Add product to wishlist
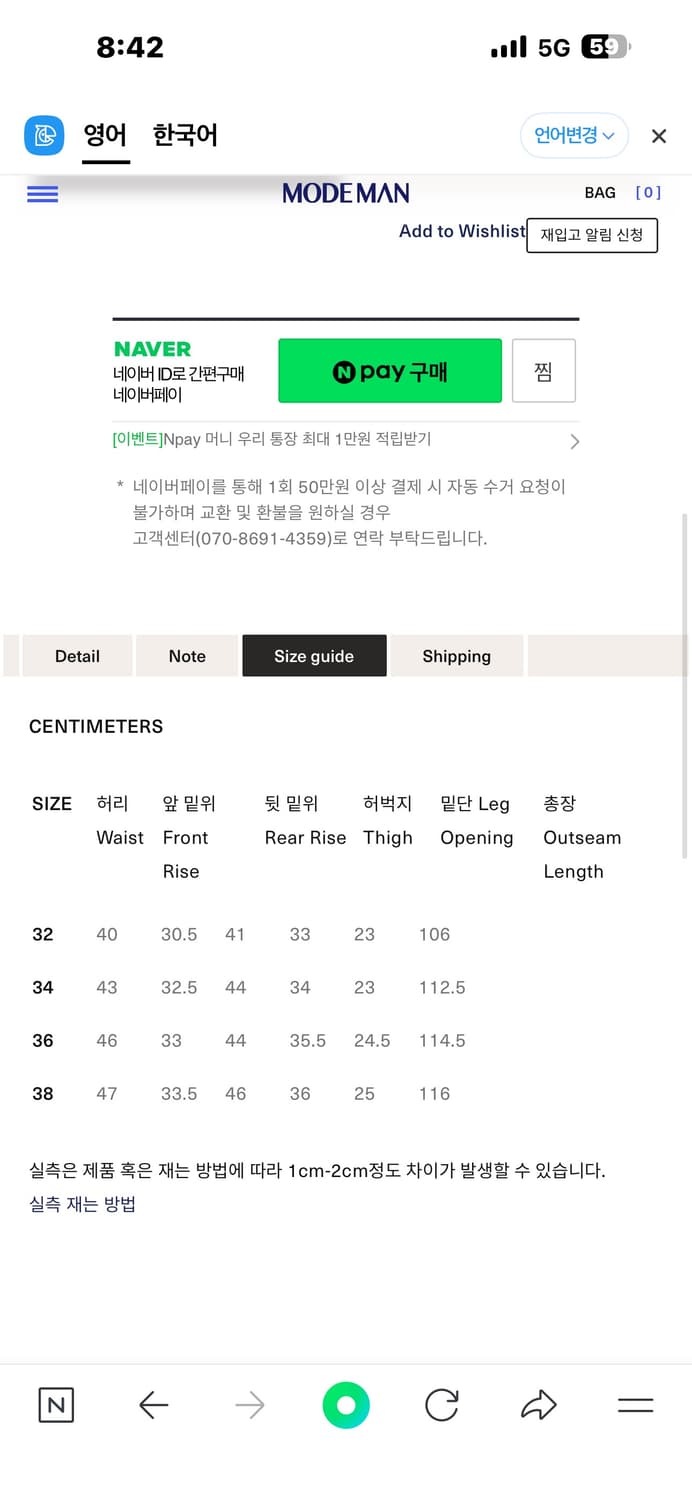 point(462,231)
